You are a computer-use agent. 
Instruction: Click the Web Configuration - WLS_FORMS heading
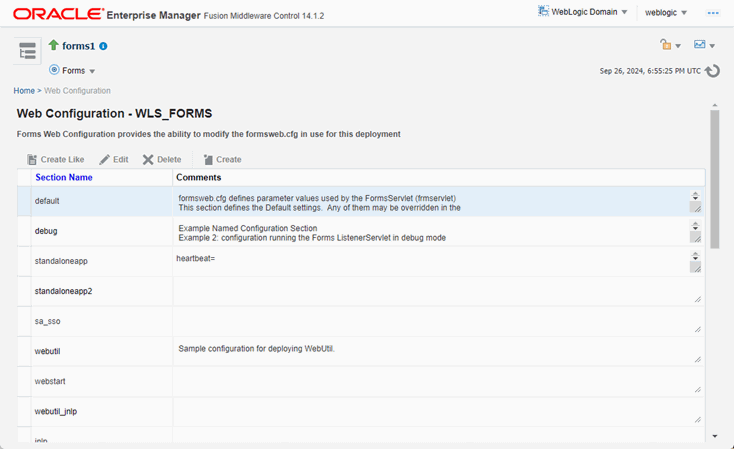(x=114, y=113)
